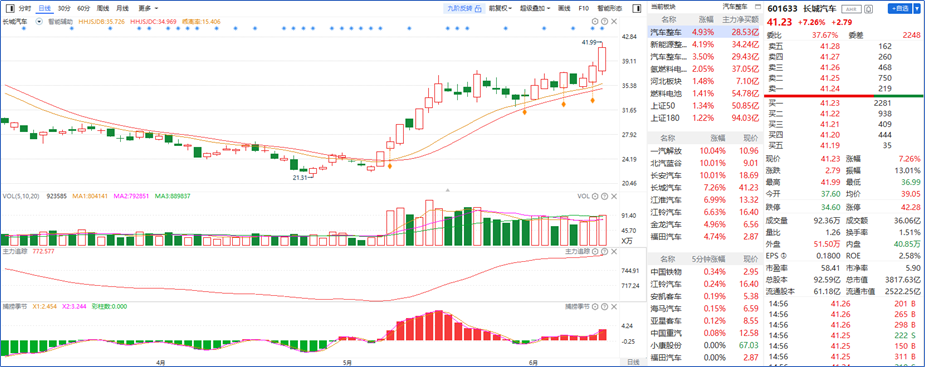The width and height of the screenshot is (925, 367).
Task: Click the 卖一 41.24 ask price level
Action: 844,88
